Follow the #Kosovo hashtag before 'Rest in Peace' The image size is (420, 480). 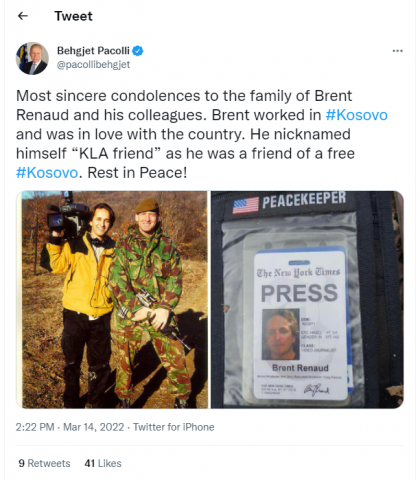pyautogui.click(x=47, y=173)
